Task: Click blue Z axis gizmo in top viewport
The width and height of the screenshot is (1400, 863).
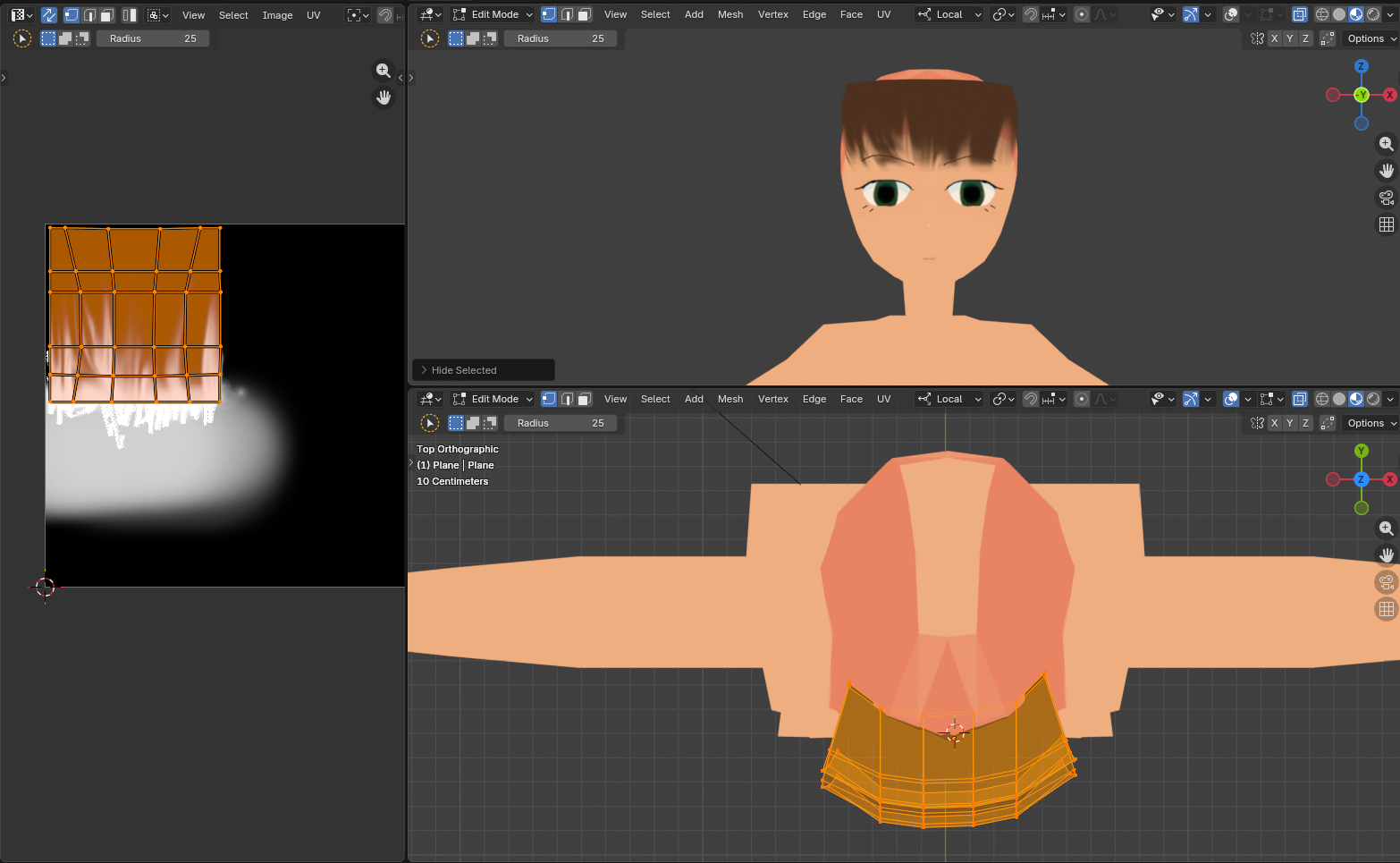Action: [1362, 66]
